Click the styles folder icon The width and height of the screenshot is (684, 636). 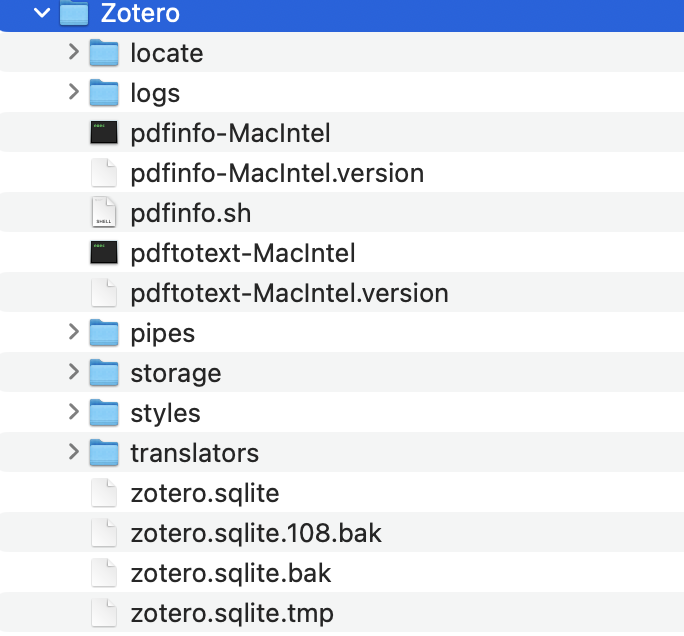pos(104,413)
